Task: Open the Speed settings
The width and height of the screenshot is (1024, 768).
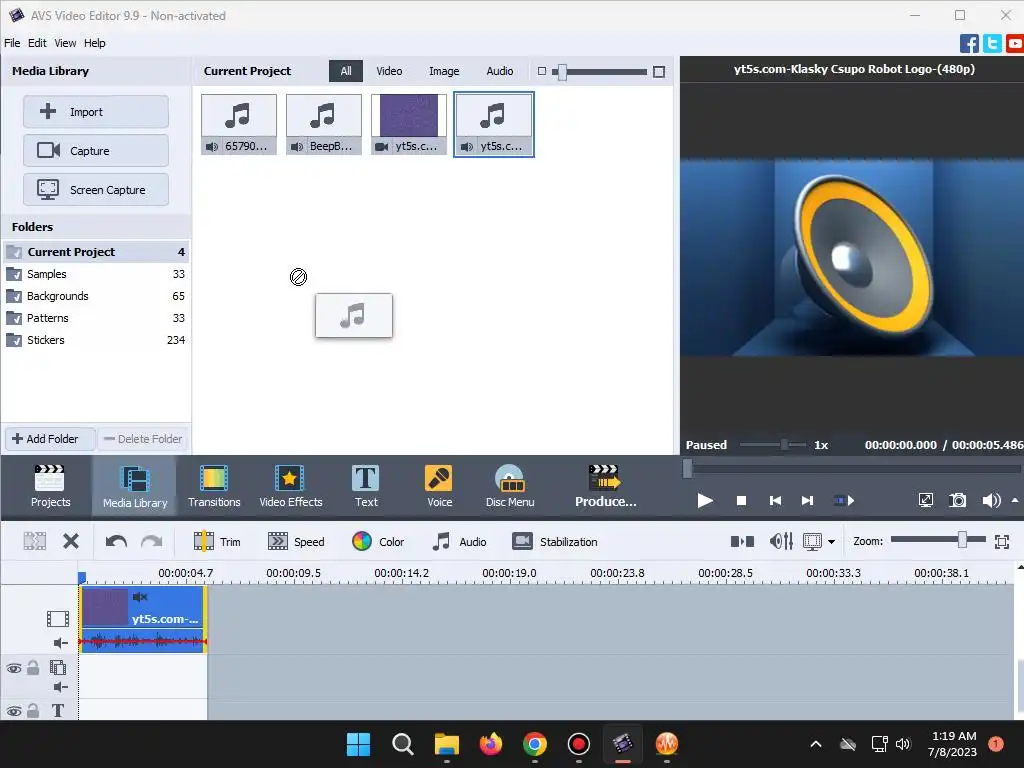Action: 296,541
